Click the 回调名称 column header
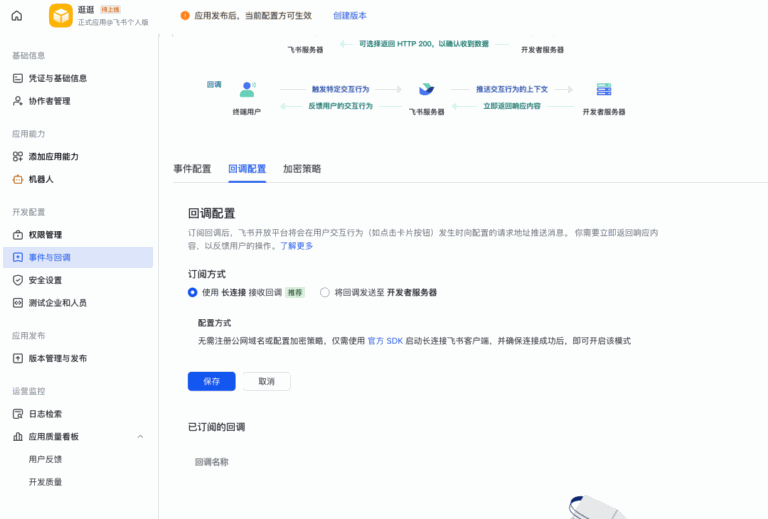The height and width of the screenshot is (519, 768). pyautogui.click(x=212, y=462)
